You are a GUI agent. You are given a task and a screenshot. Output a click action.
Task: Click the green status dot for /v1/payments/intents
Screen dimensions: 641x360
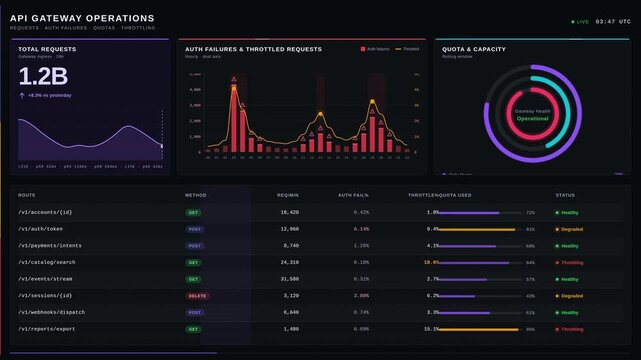pyautogui.click(x=557, y=246)
